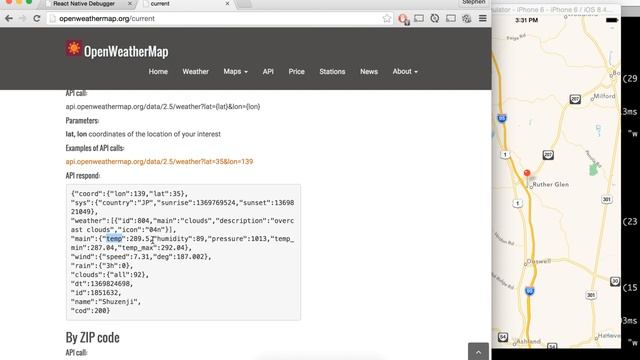The height and width of the screenshot is (360, 640).
Task: Open the Price nav link
Action: point(296,71)
